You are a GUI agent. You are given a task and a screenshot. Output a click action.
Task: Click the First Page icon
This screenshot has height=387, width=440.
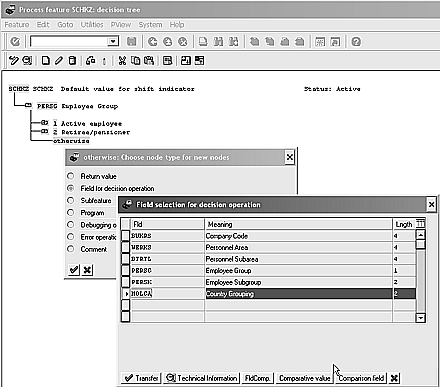tap(255, 42)
